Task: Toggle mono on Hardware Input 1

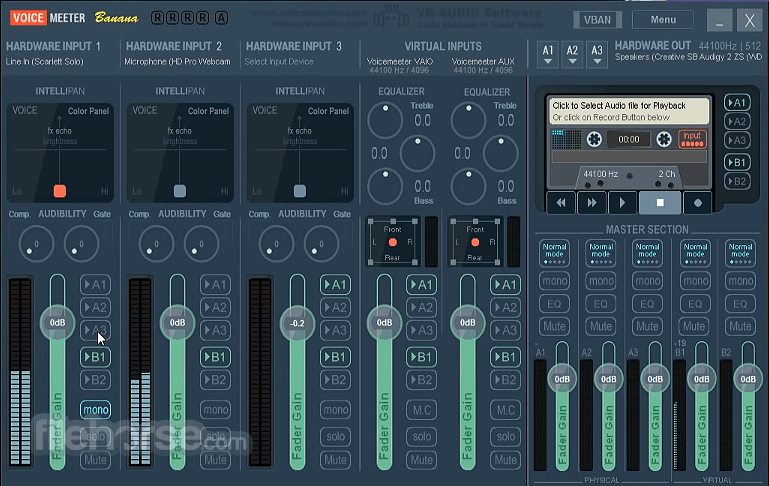Action: click(x=96, y=409)
